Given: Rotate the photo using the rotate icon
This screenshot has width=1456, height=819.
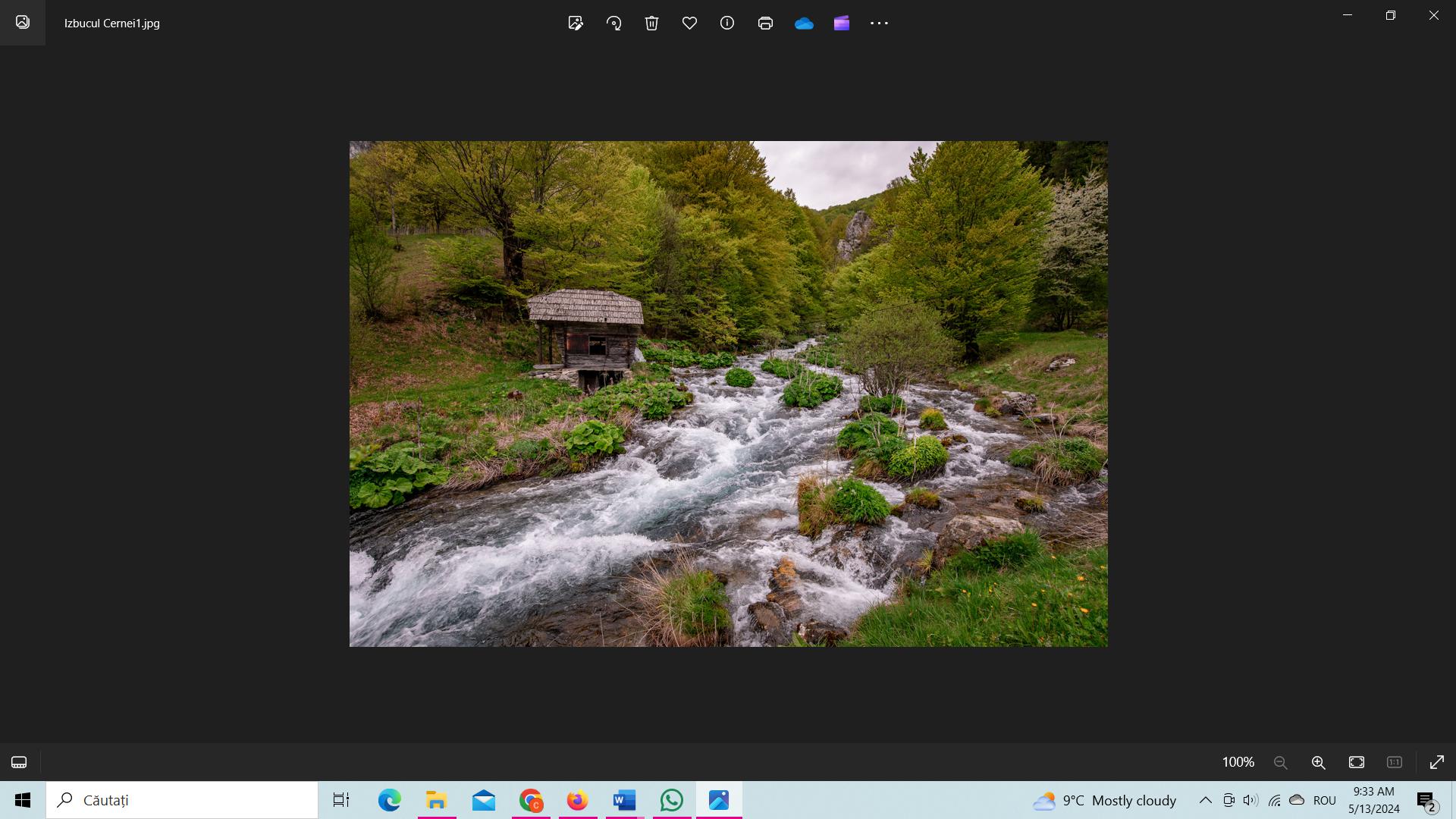Looking at the screenshot, I should pyautogui.click(x=613, y=23).
